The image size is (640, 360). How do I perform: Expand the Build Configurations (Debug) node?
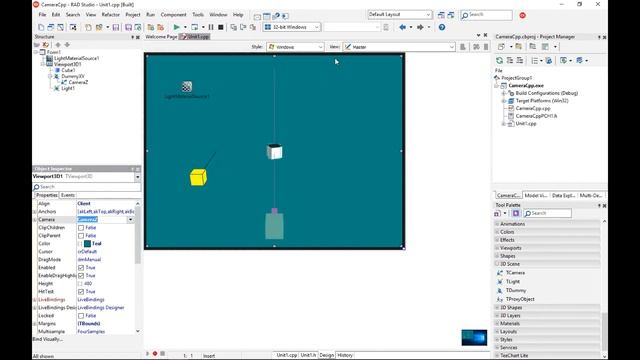tap(504, 93)
